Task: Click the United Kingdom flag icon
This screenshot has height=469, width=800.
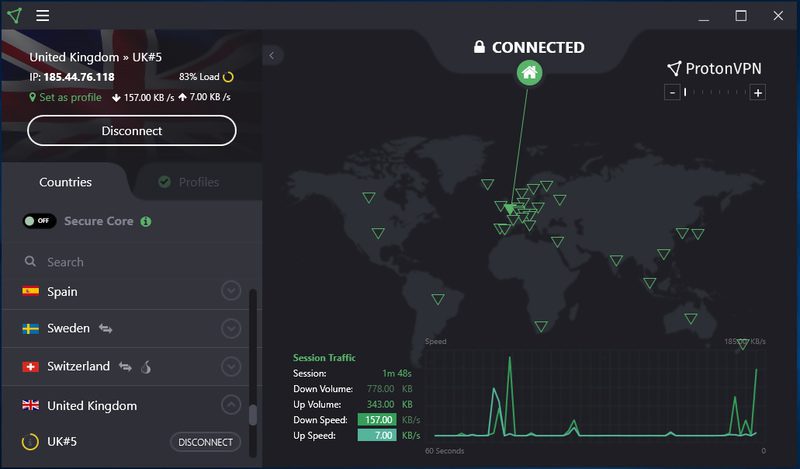Action: [31, 405]
